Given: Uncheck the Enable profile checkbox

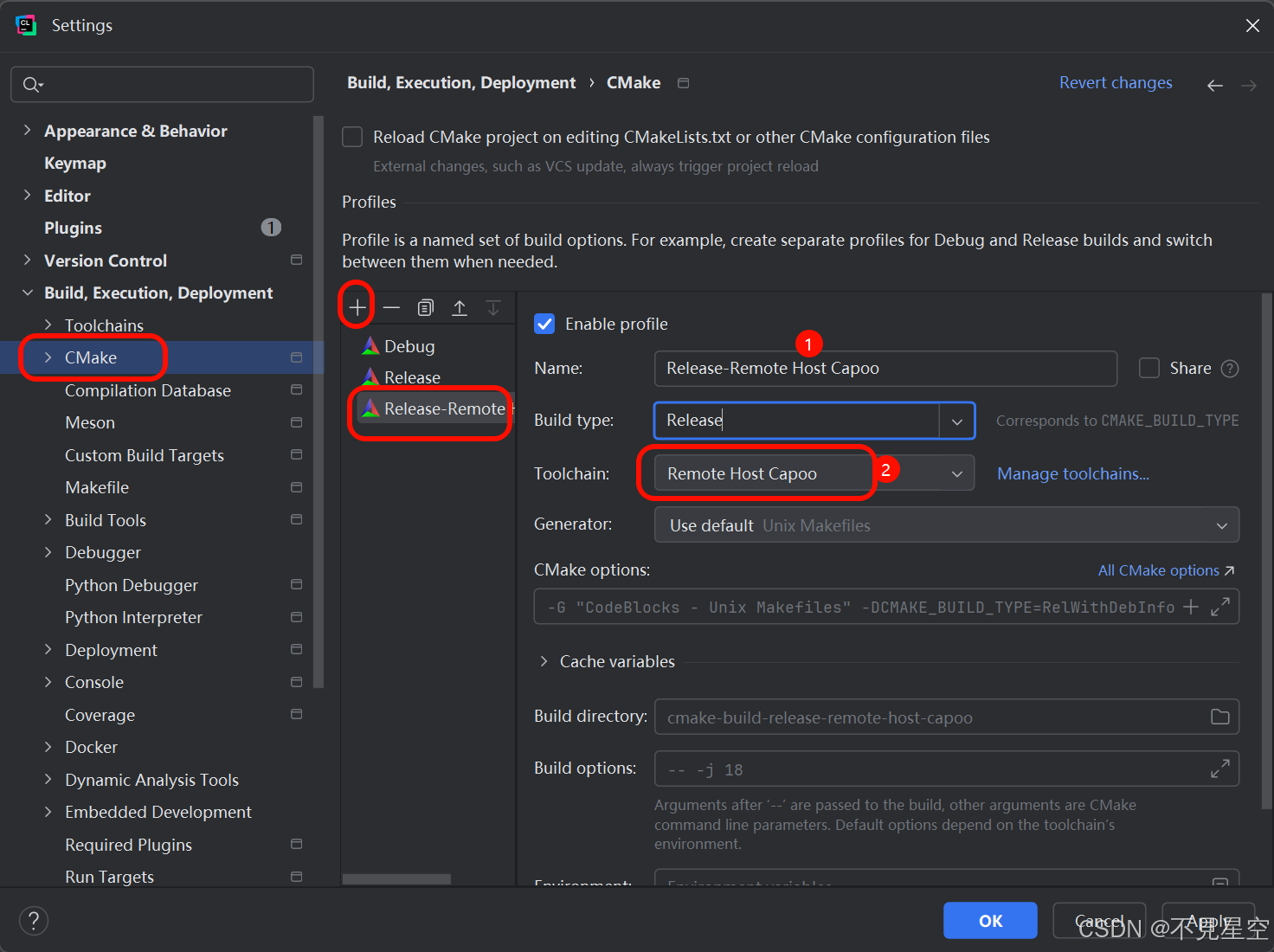Looking at the screenshot, I should point(544,324).
